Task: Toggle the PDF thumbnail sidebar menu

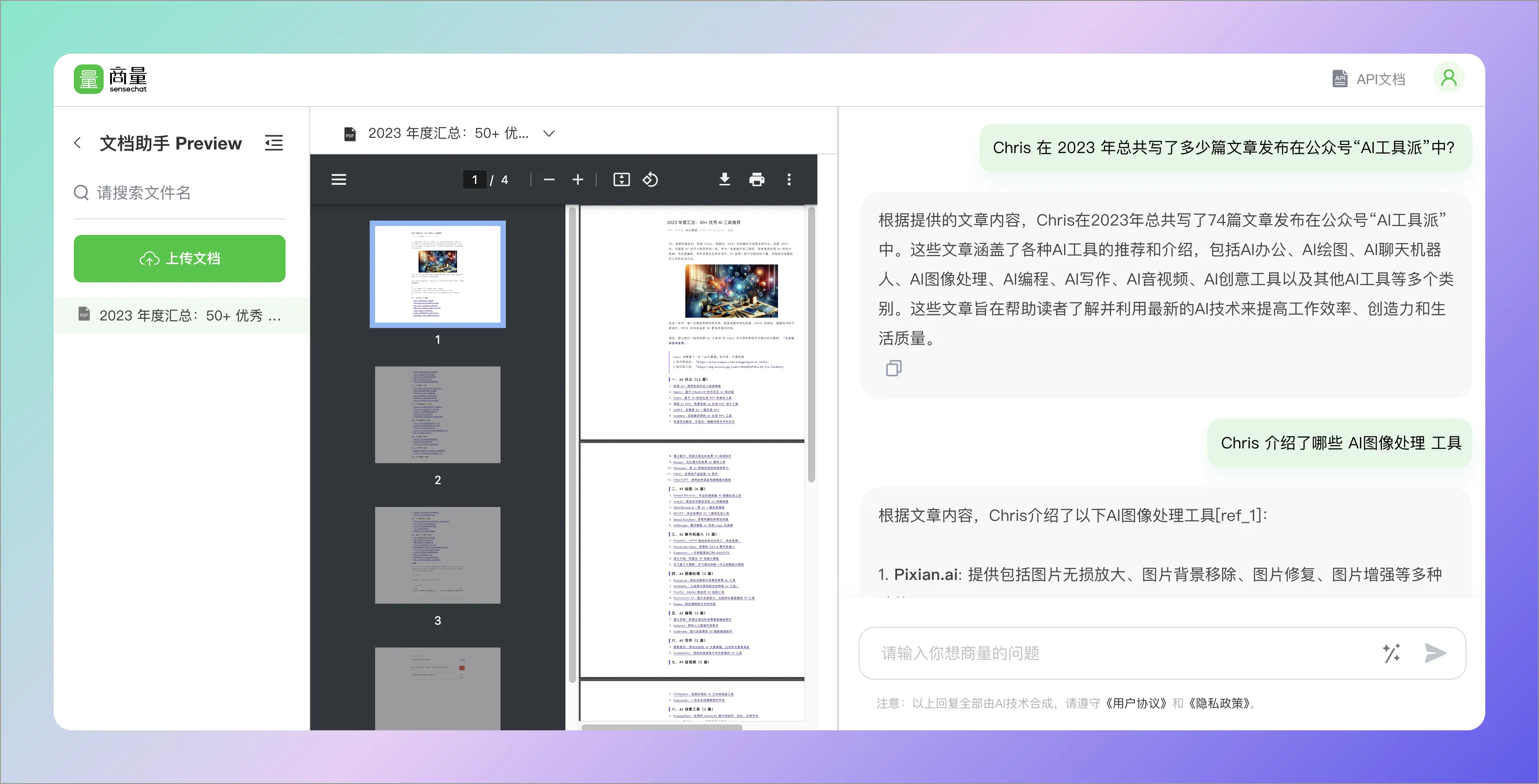Action: tap(339, 179)
